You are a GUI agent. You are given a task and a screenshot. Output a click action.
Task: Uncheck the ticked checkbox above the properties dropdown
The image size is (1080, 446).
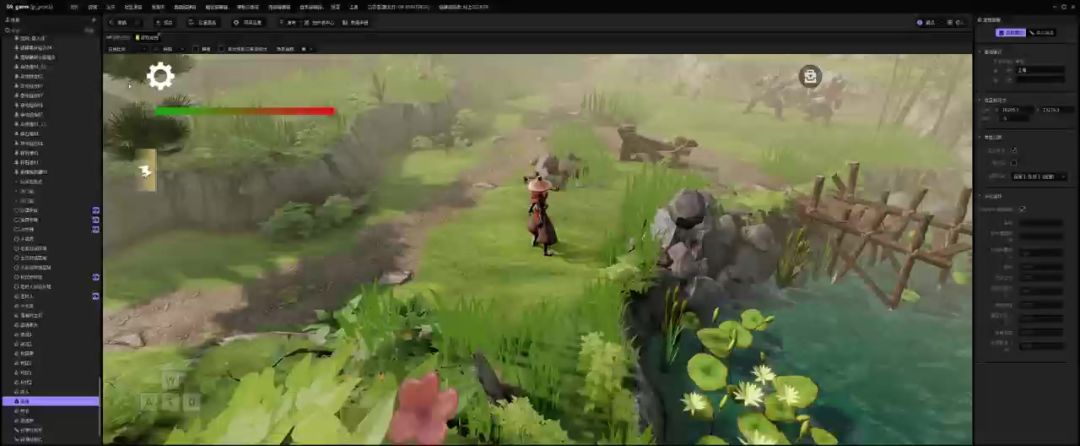tap(1014, 150)
